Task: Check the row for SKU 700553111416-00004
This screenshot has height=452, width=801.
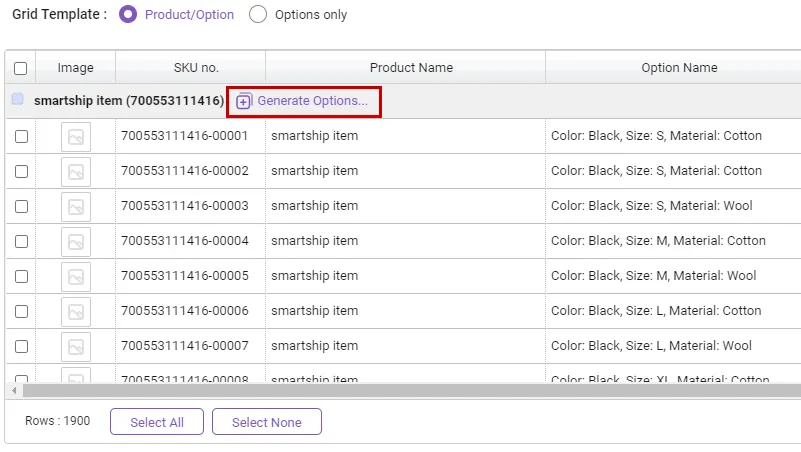Action: coord(21,241)
